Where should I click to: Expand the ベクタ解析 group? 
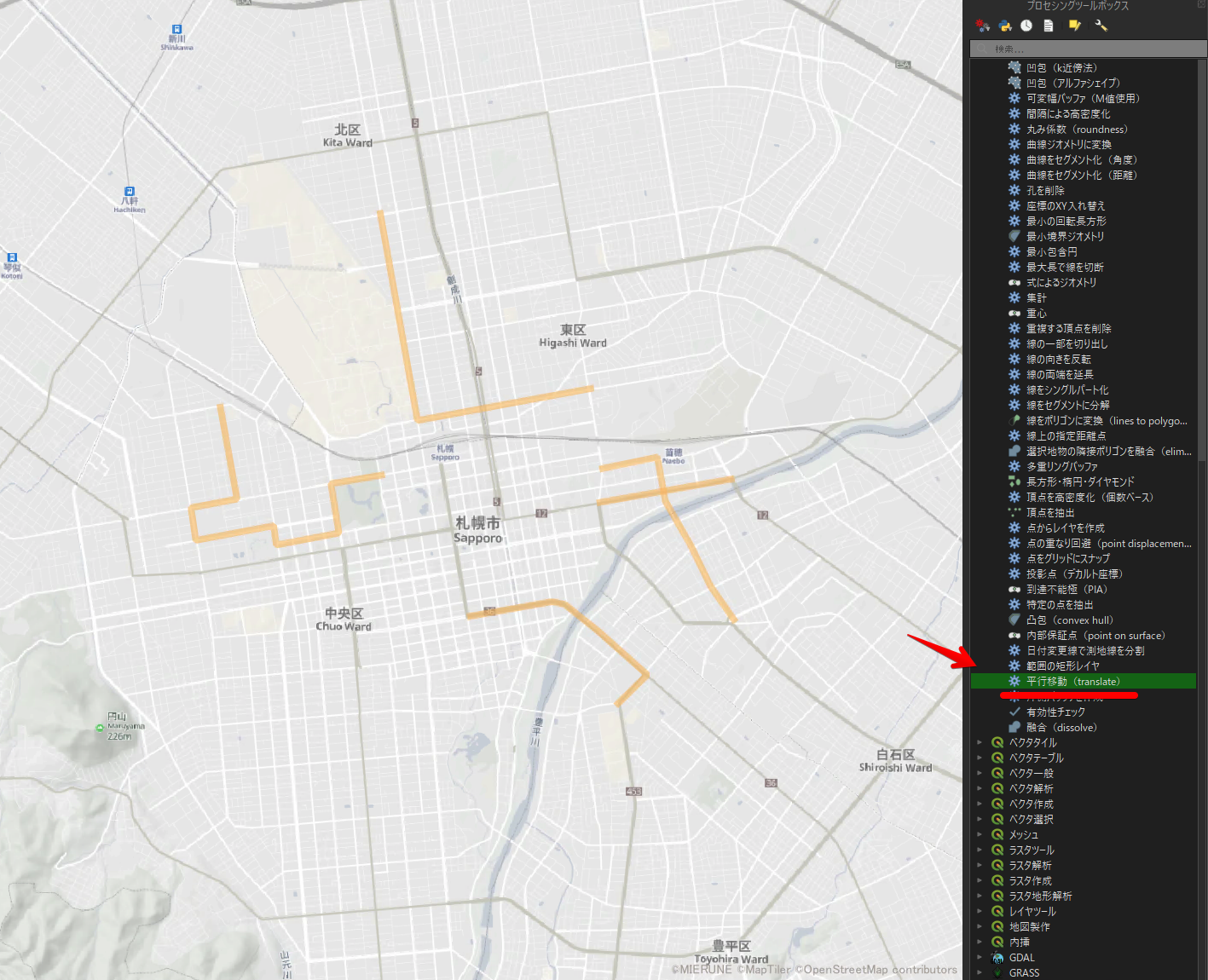pyautogui.click(x=980, y=789)
